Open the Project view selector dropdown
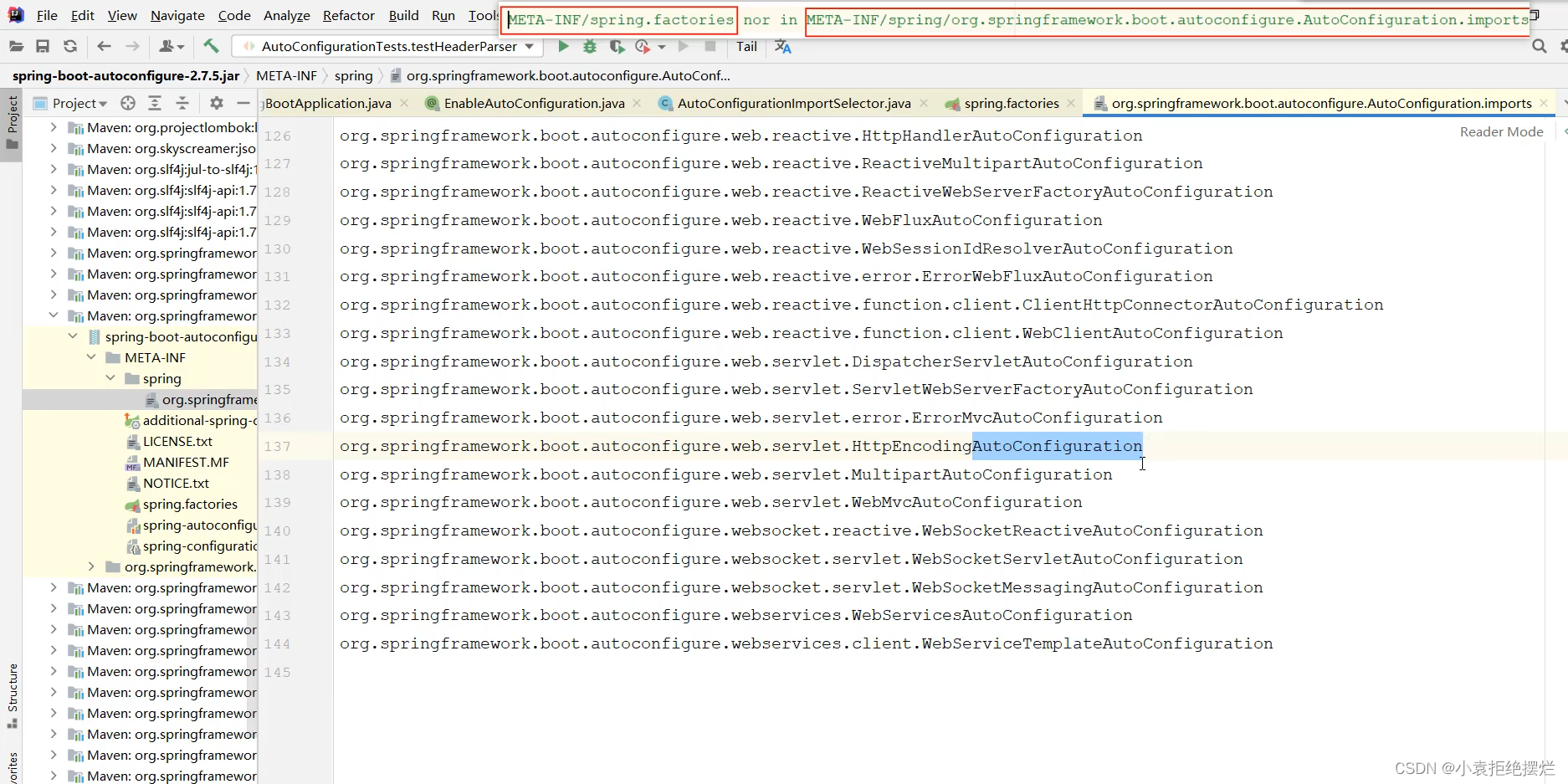Image resolution: width=1568 pixels, height=784 pixels. coord(70,103)
